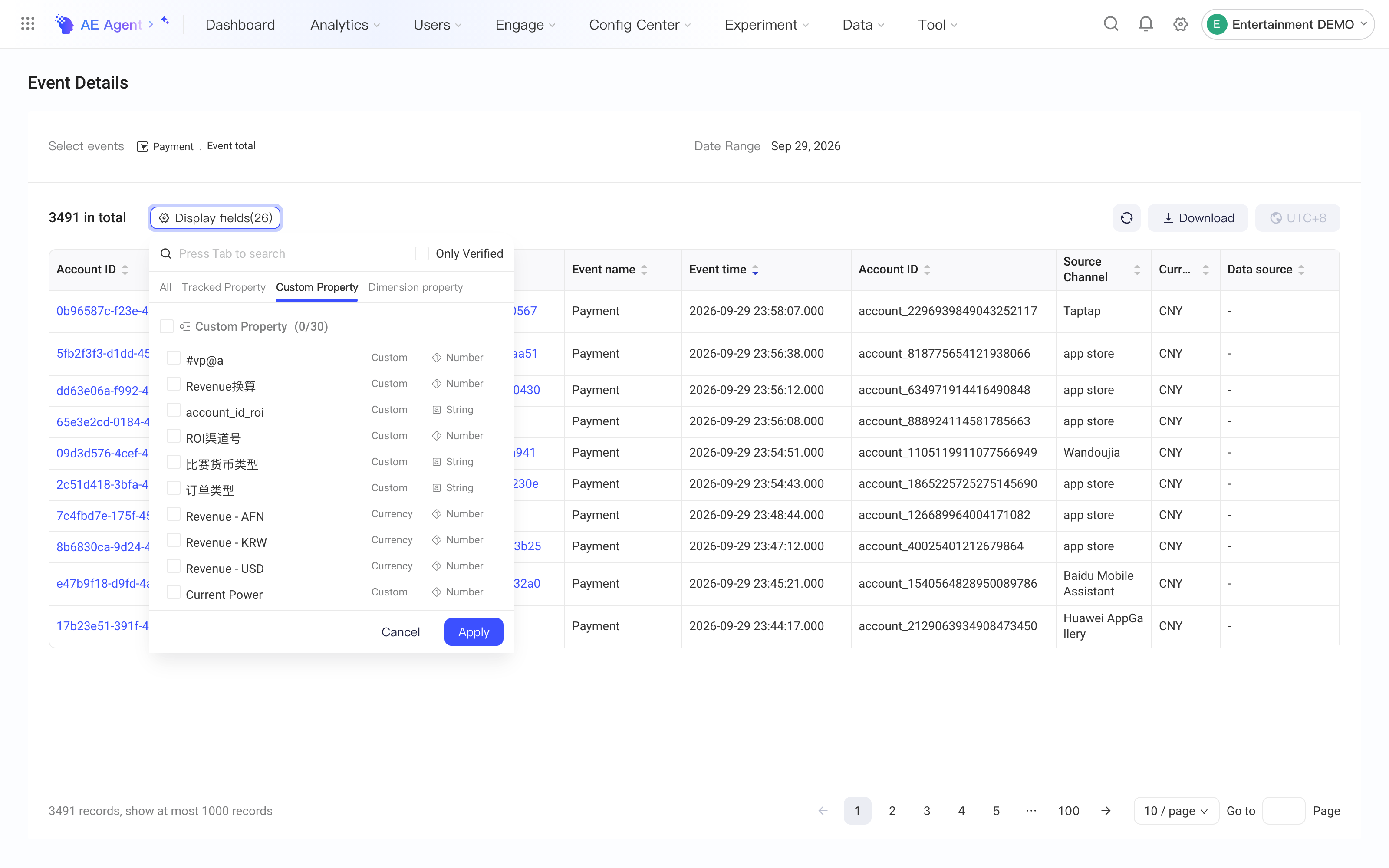
Task: Sort by Event name column
Action: [x=644, y=270]
